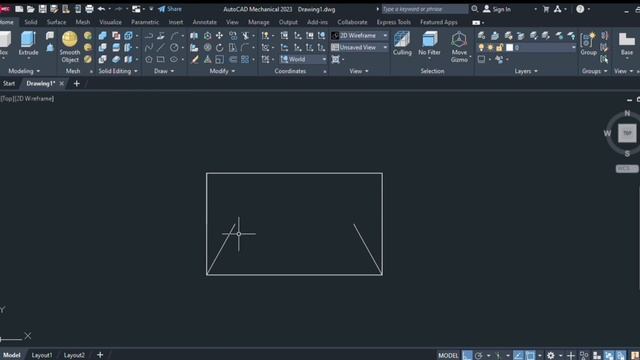The image size is (640, 360).
Task: Click the Move Gizmo icon
Action: coord(459,47)
